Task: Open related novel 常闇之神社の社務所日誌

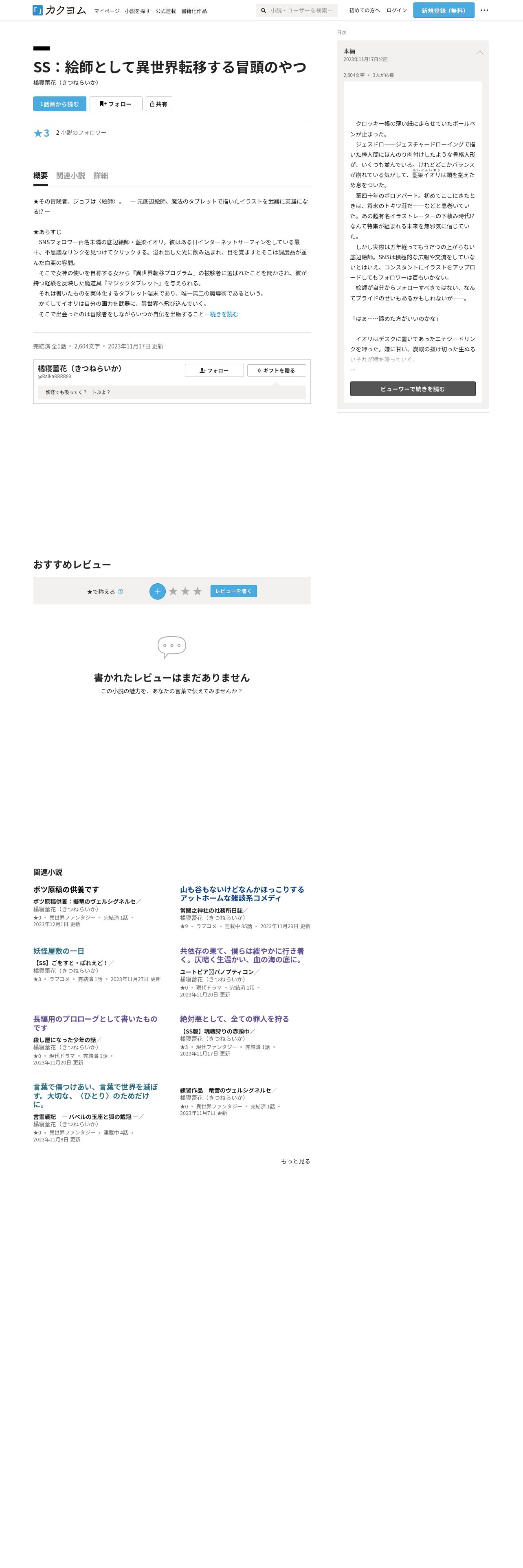Action: (211, 911)
